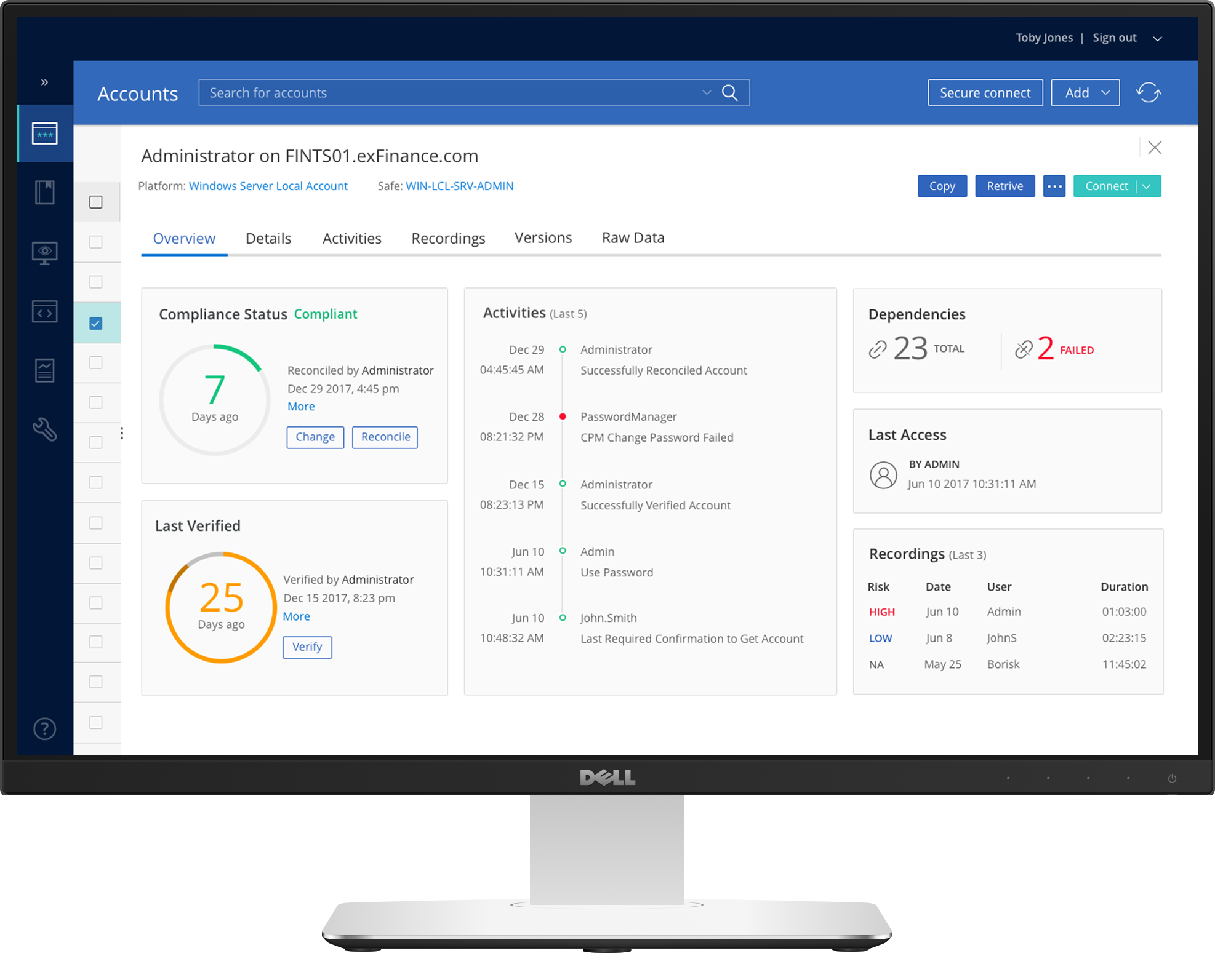Click the 25 days ago verified progress ring
Screen dimensions: 1215x980
tap(221, 607)
